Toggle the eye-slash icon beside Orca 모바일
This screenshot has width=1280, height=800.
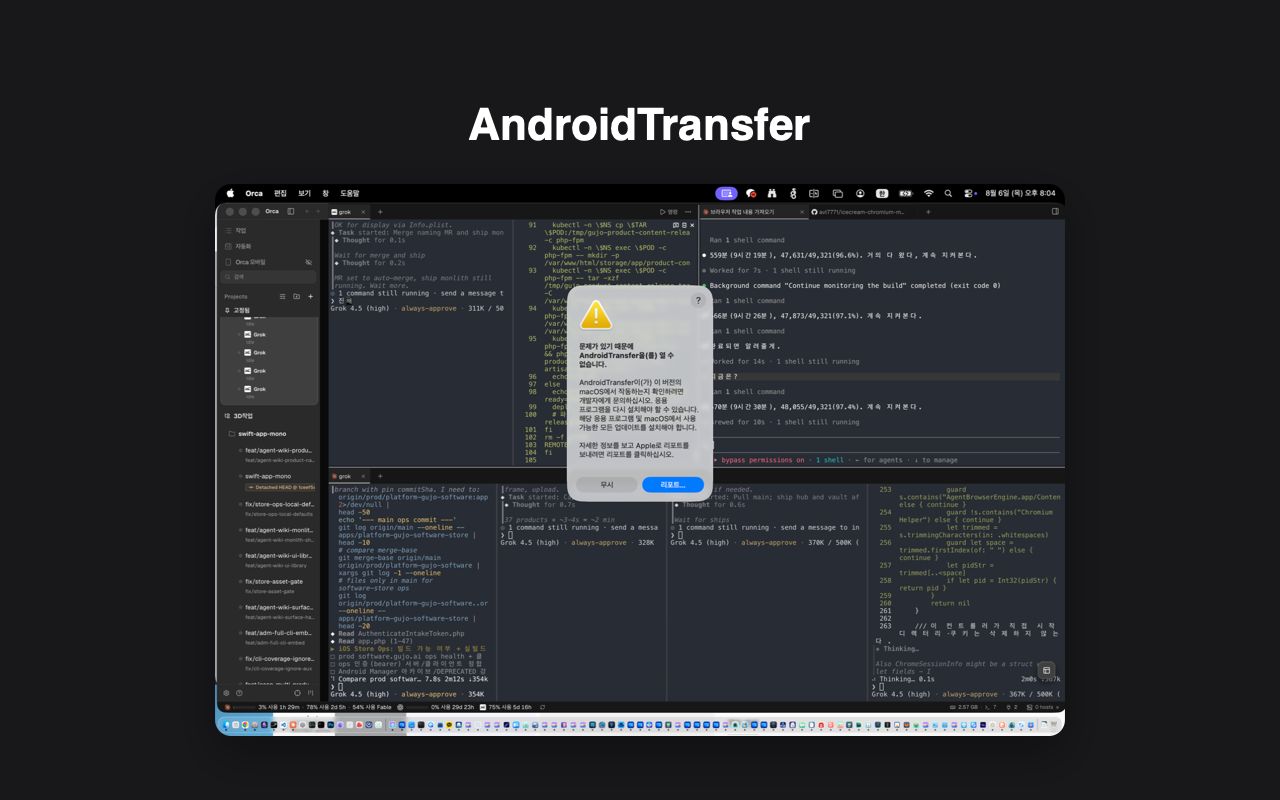[x=308, y=262]
